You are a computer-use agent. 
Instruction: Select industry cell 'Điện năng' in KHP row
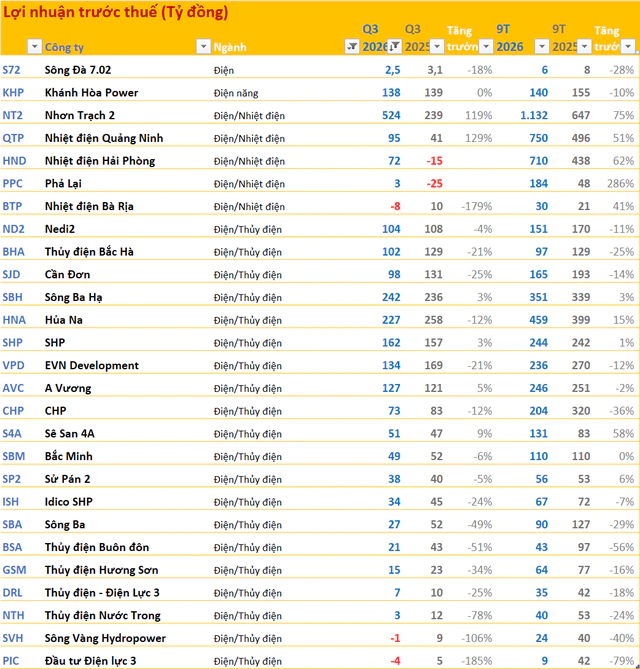pyautogui.click(x=236, y=93)
